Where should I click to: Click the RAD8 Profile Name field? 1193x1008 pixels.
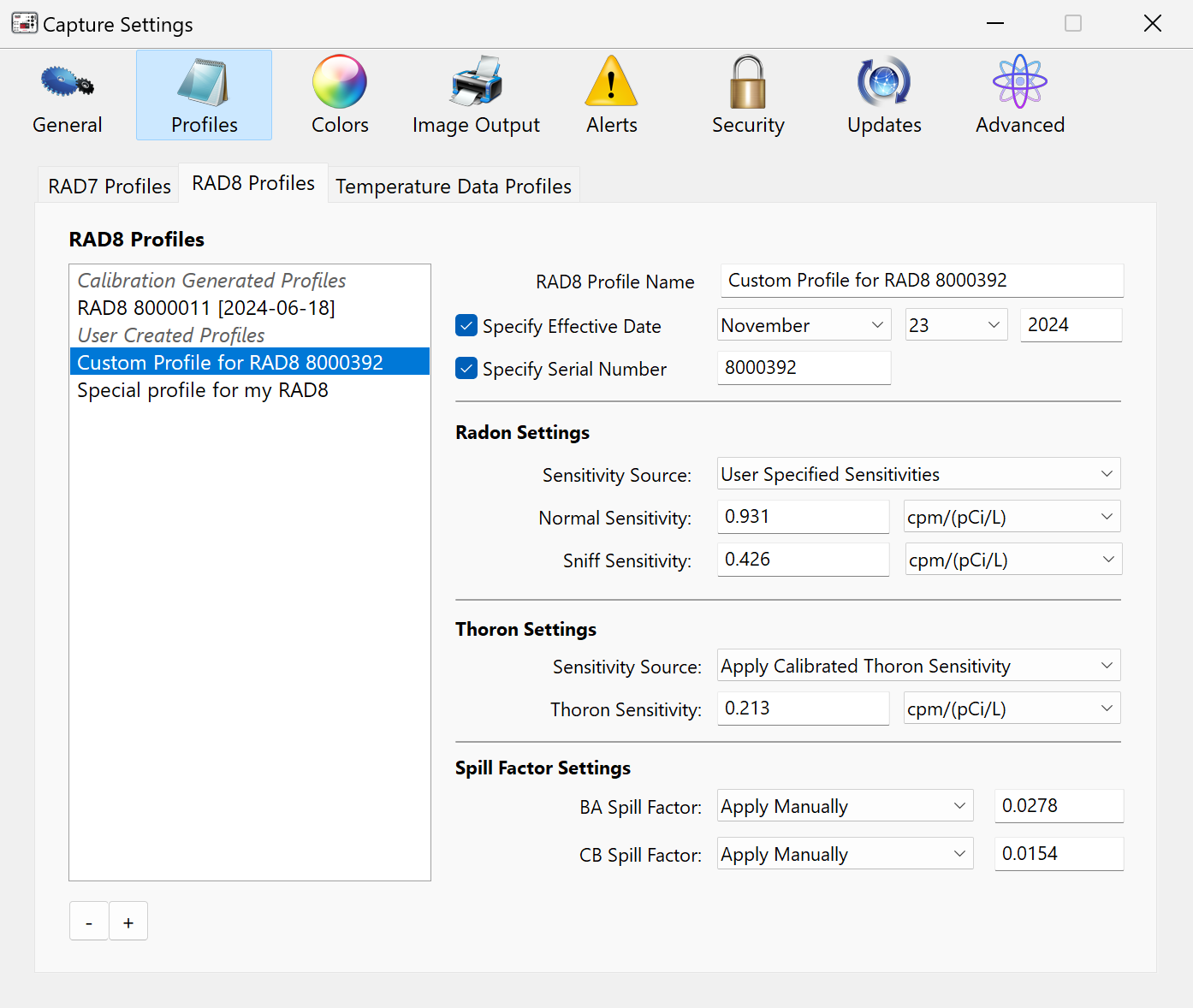pyautogui.click(x=921, y=281)
